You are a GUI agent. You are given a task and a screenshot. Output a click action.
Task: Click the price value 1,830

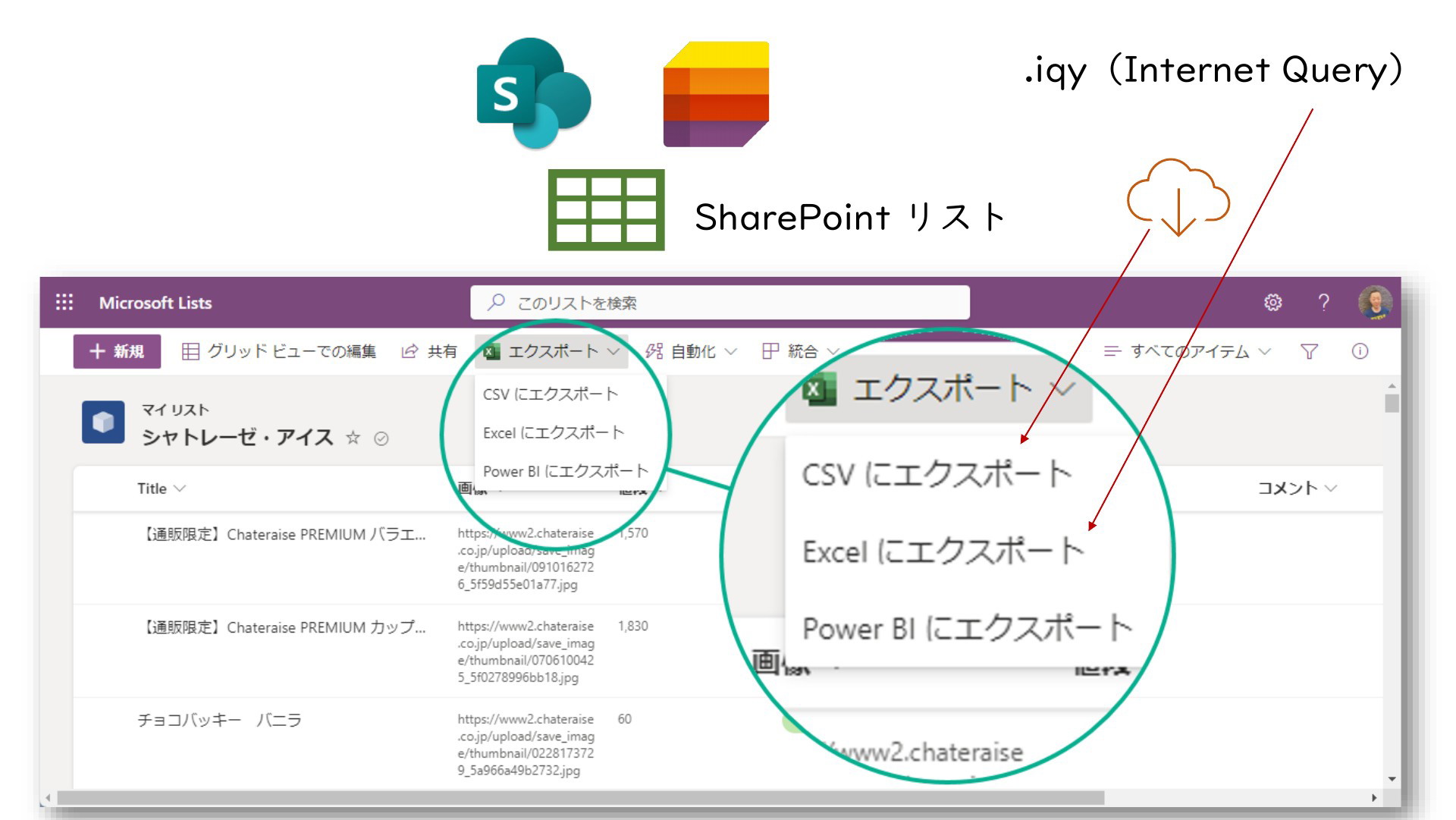click(x=632, y=627)
